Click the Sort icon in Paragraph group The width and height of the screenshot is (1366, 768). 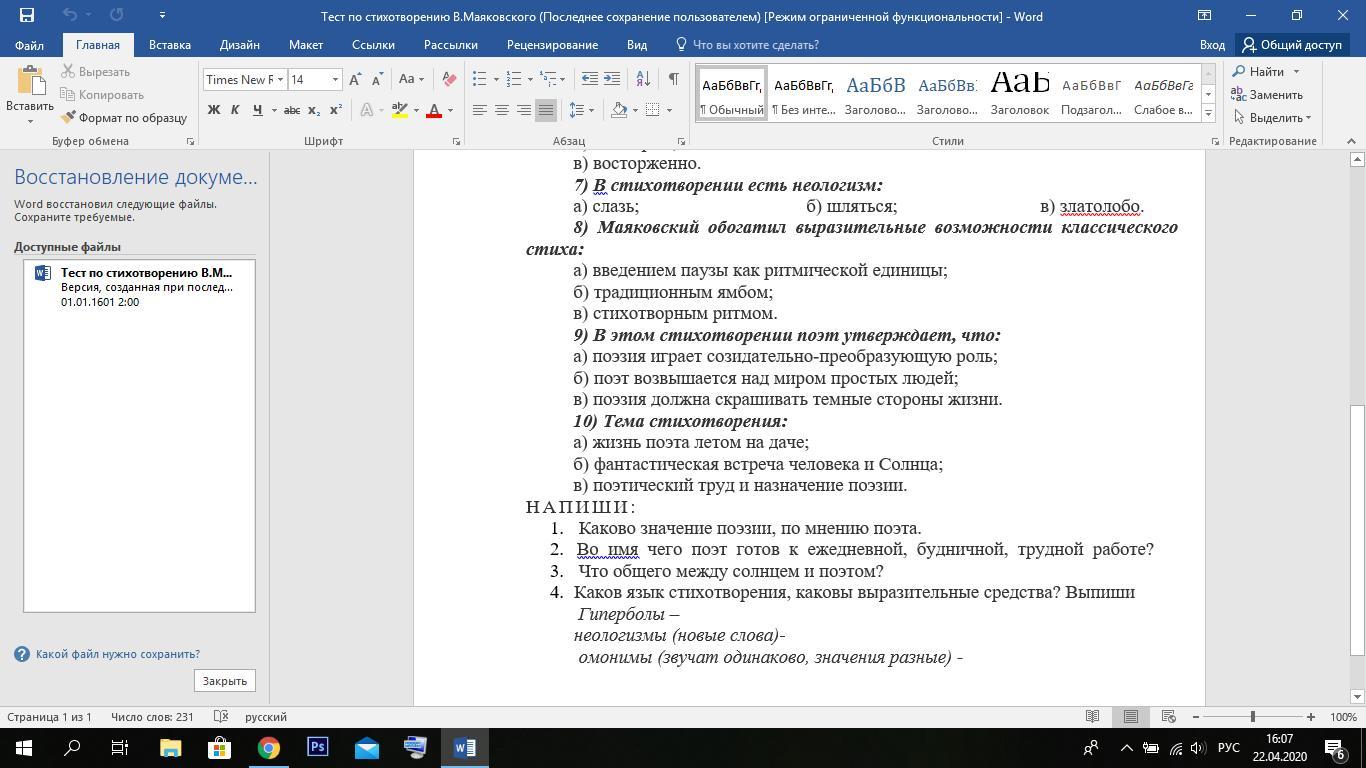(x=643, y=79)
